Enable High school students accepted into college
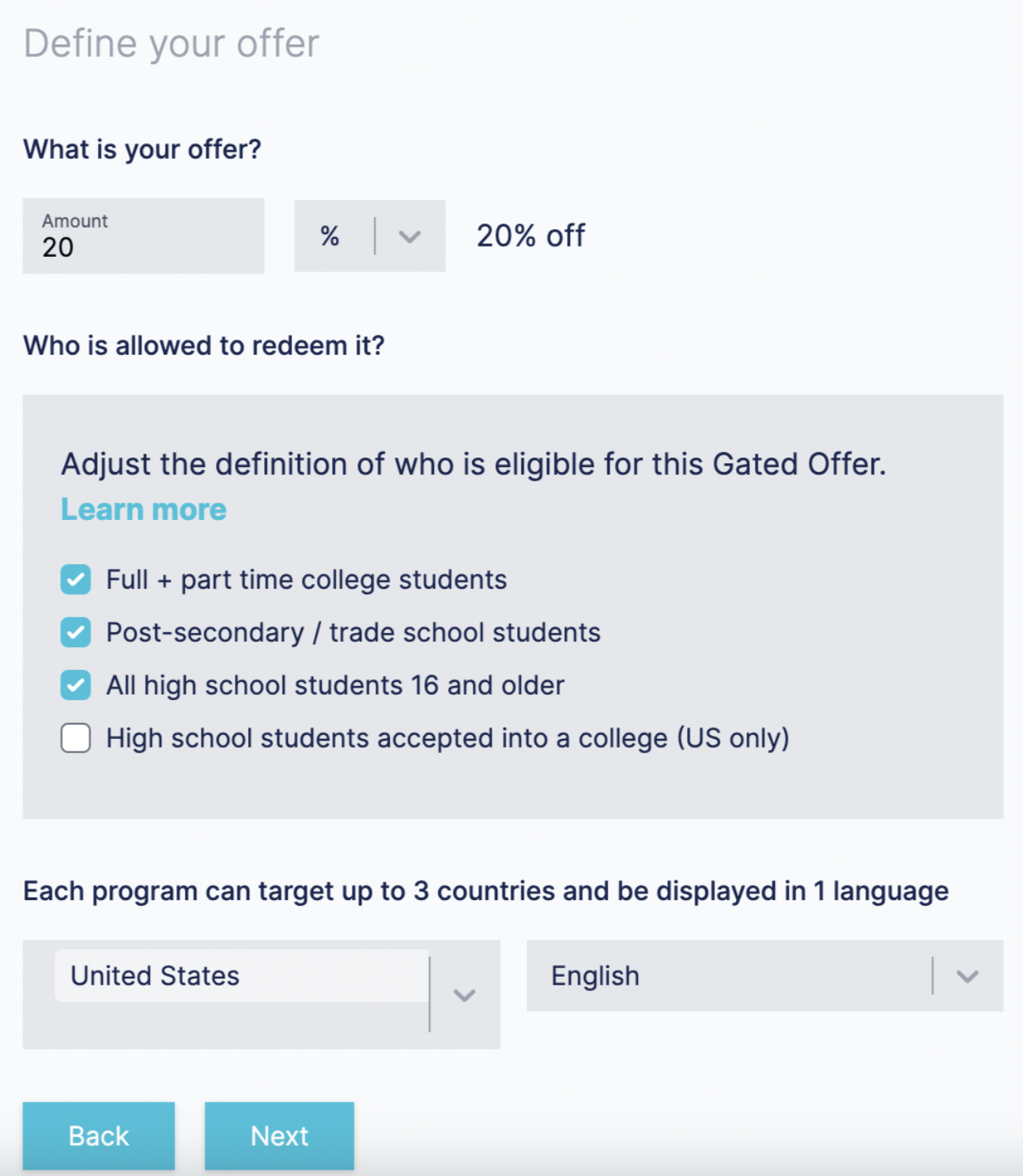The width and height of the screenshot is (1023, 1176). (x=76, y=738)
